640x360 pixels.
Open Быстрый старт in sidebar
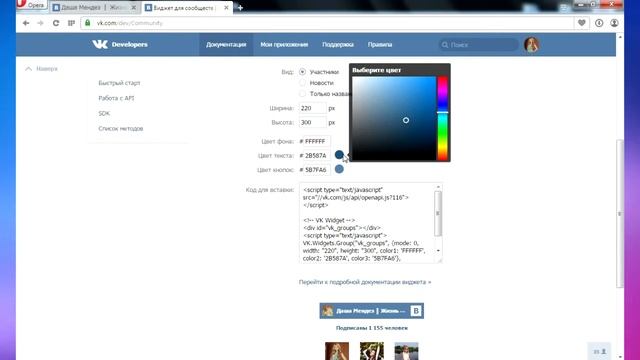click(119, 83)
